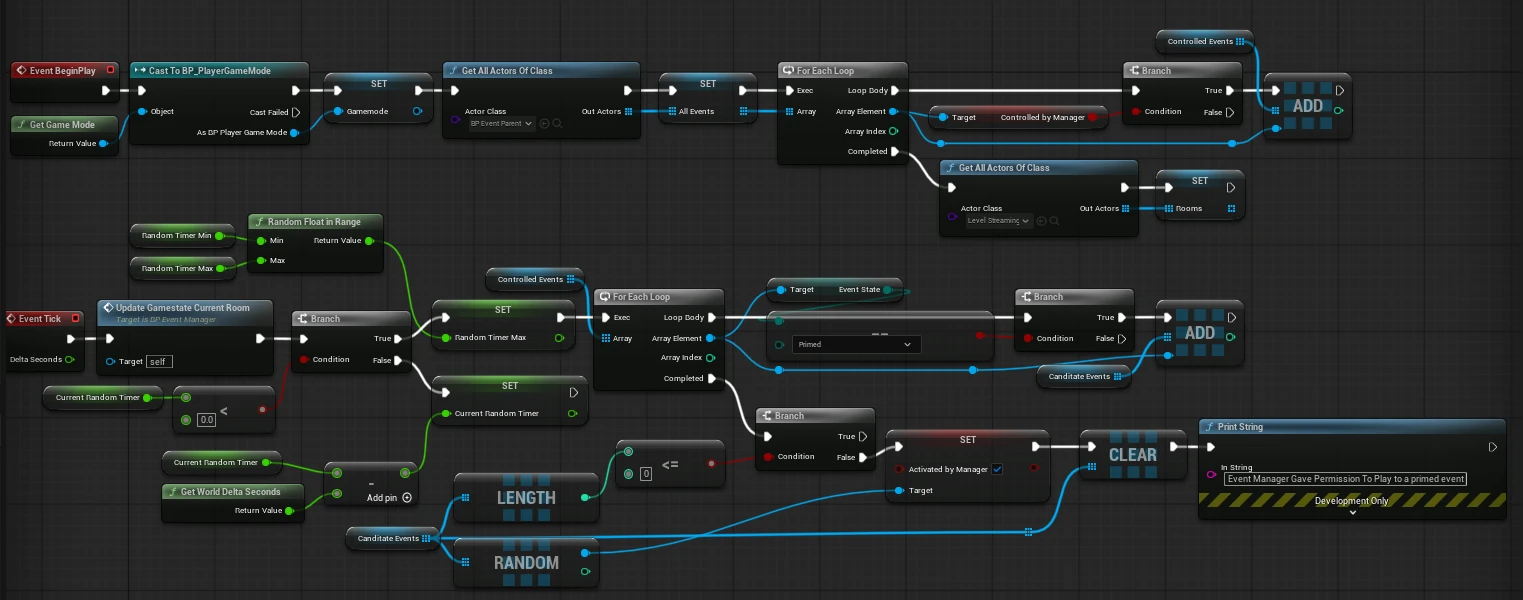Select the LENGTH array node
The image size is (1523, 600).
tap(527, 497)
